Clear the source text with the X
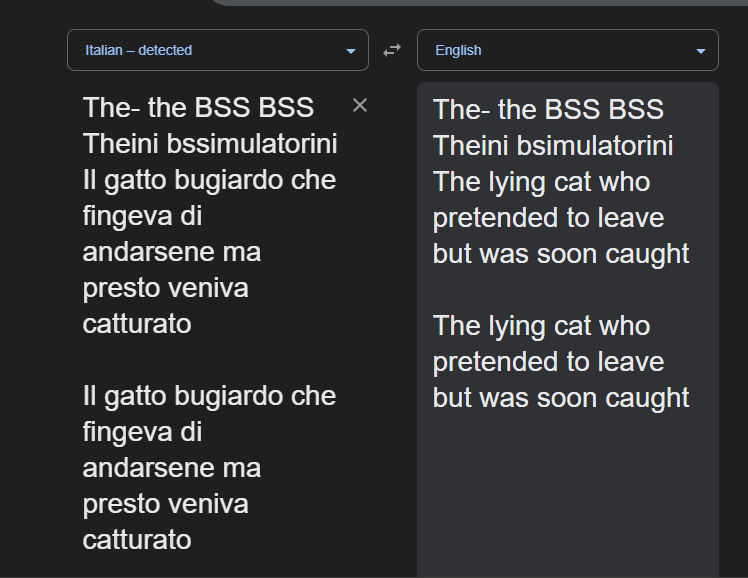This screenshot has width=748, height=578. tap(360, 106)
